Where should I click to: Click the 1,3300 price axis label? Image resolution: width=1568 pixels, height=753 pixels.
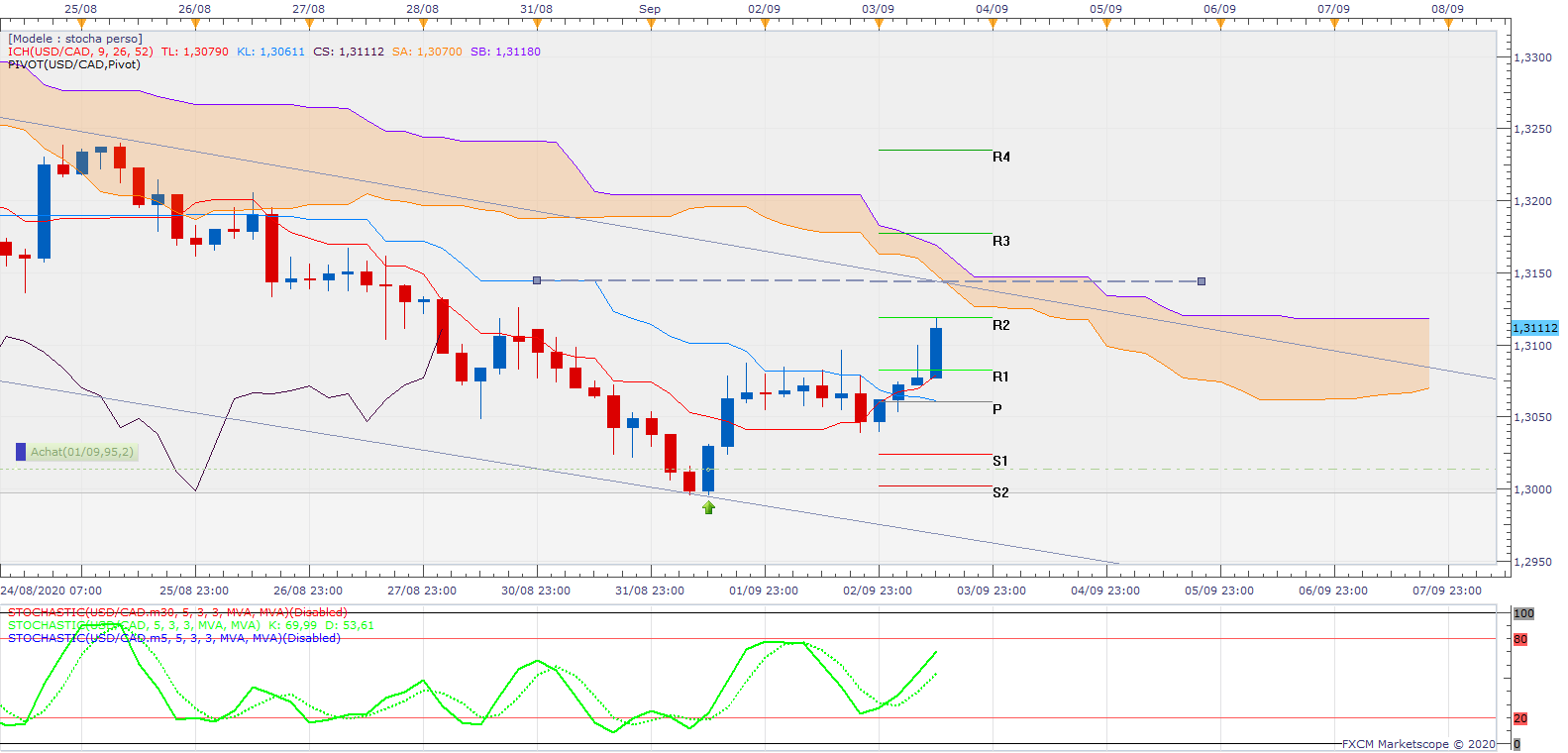1533,57
